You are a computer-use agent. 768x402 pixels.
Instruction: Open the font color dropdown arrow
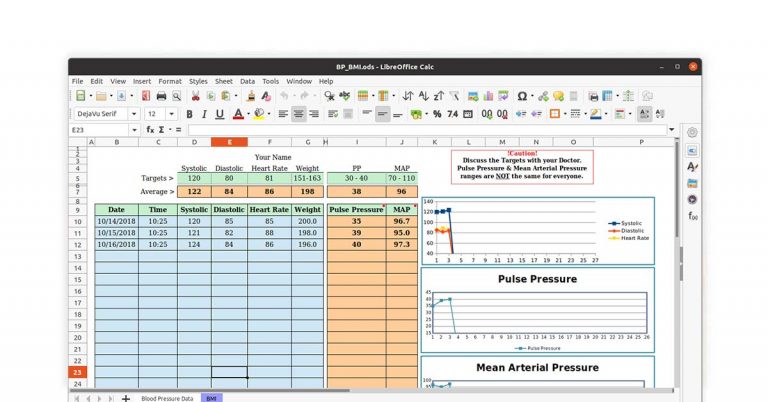248,114
